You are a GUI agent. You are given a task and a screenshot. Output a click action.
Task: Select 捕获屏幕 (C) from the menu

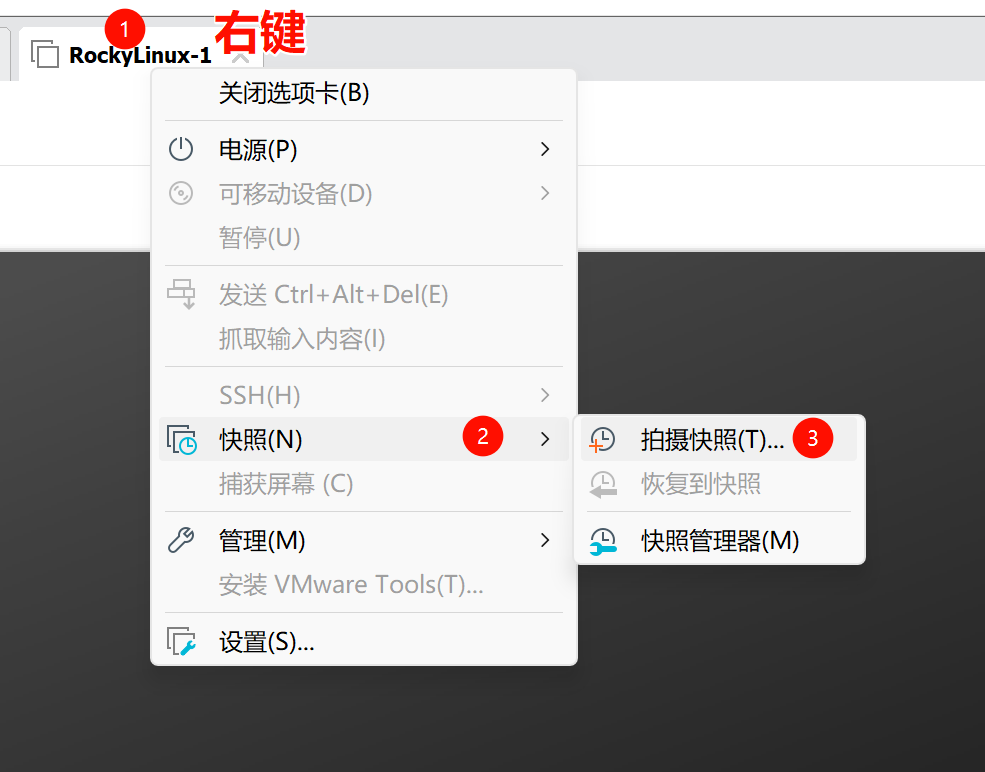[364, 484]
